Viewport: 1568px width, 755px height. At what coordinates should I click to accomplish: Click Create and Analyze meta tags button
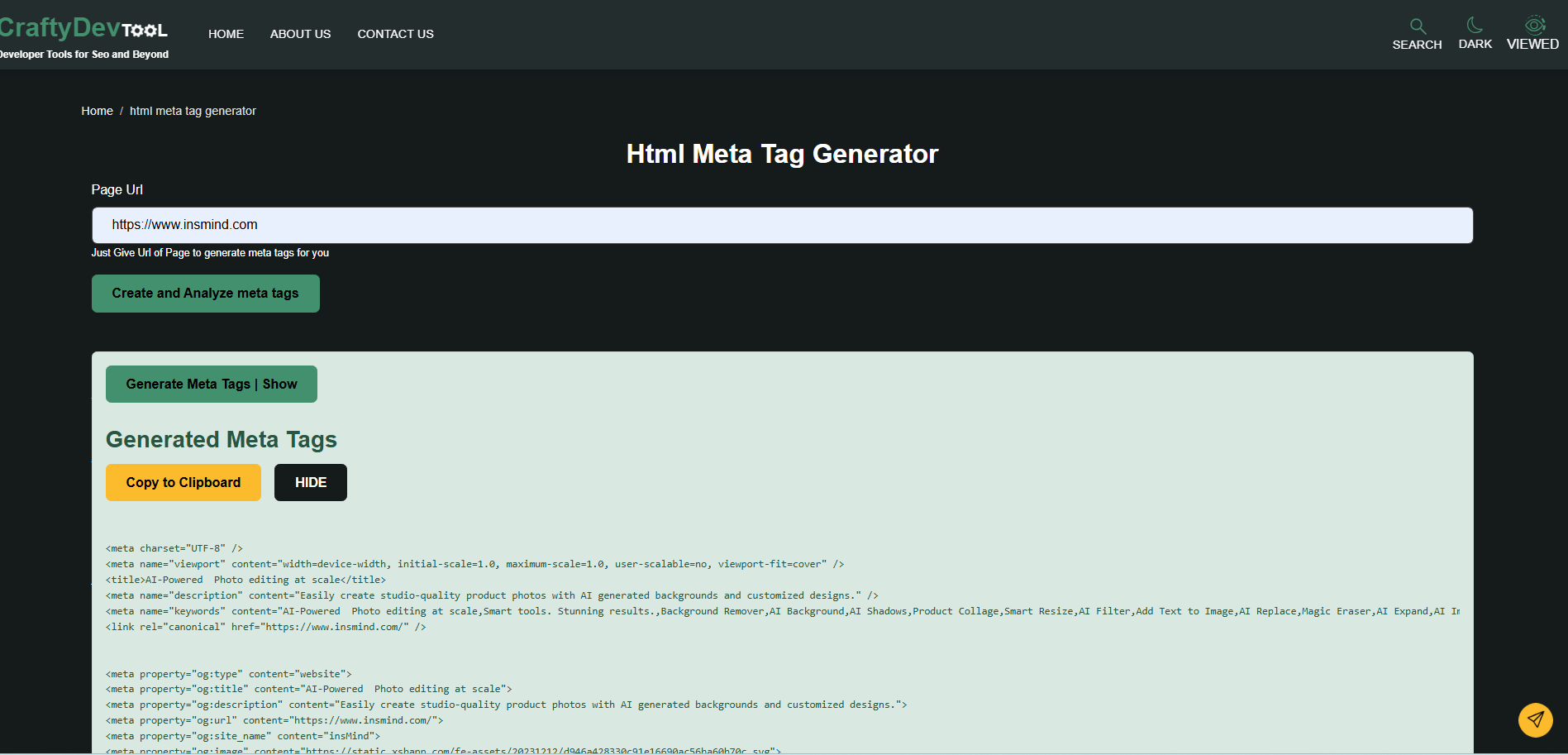(x=205, y=294)
